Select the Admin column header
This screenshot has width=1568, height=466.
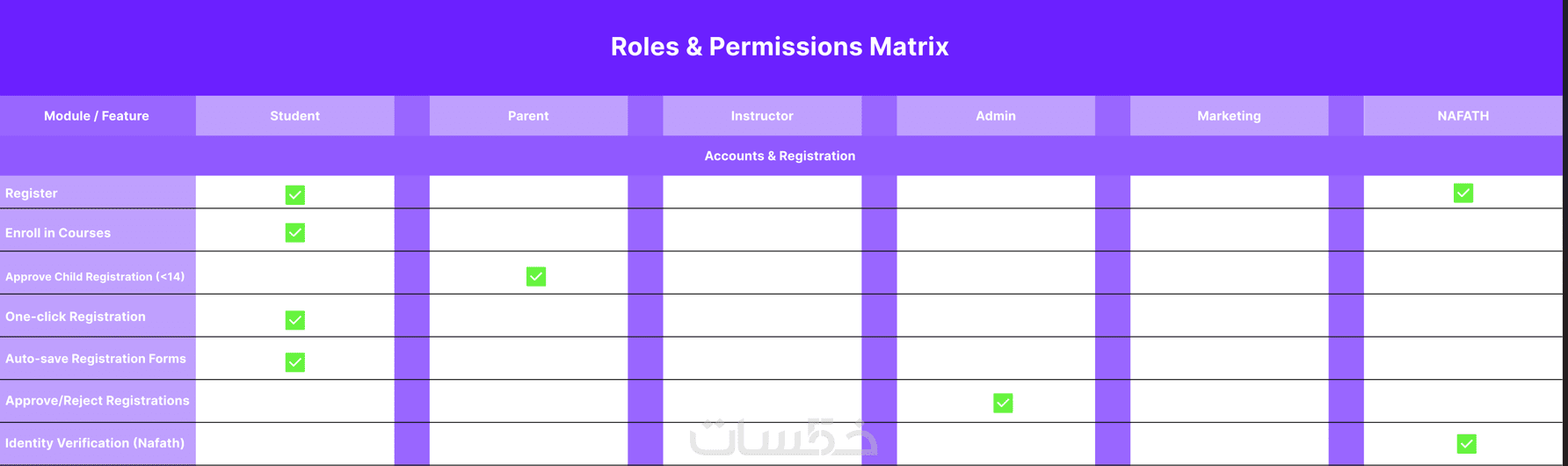pos(996,116)
